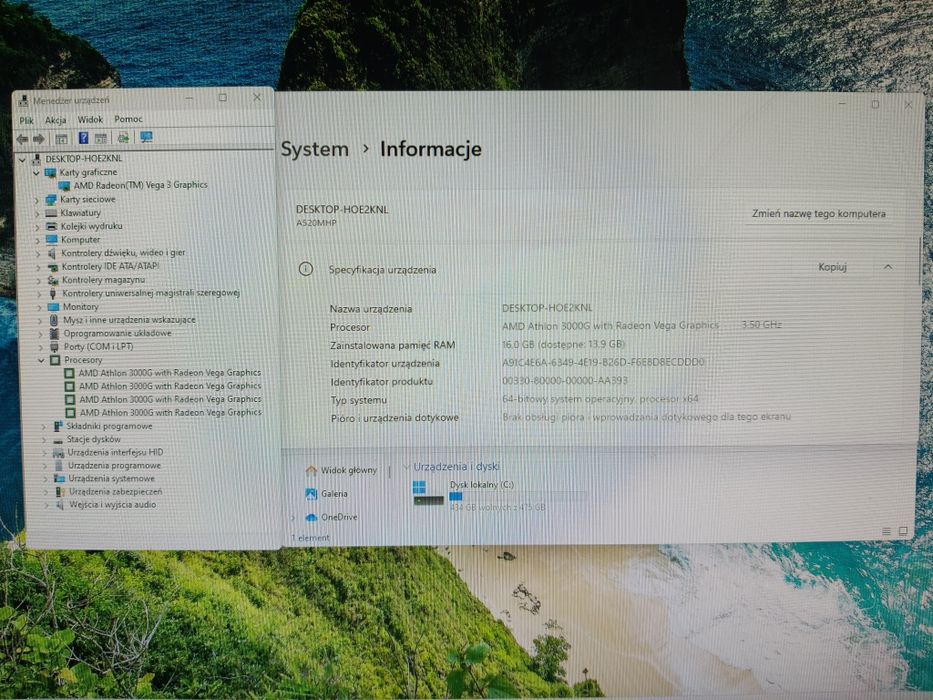The width and height of the screenshot is (933, 700).
Task: Collapse the Procesory category
Action: pyautogui.click(x=41, y=361)
